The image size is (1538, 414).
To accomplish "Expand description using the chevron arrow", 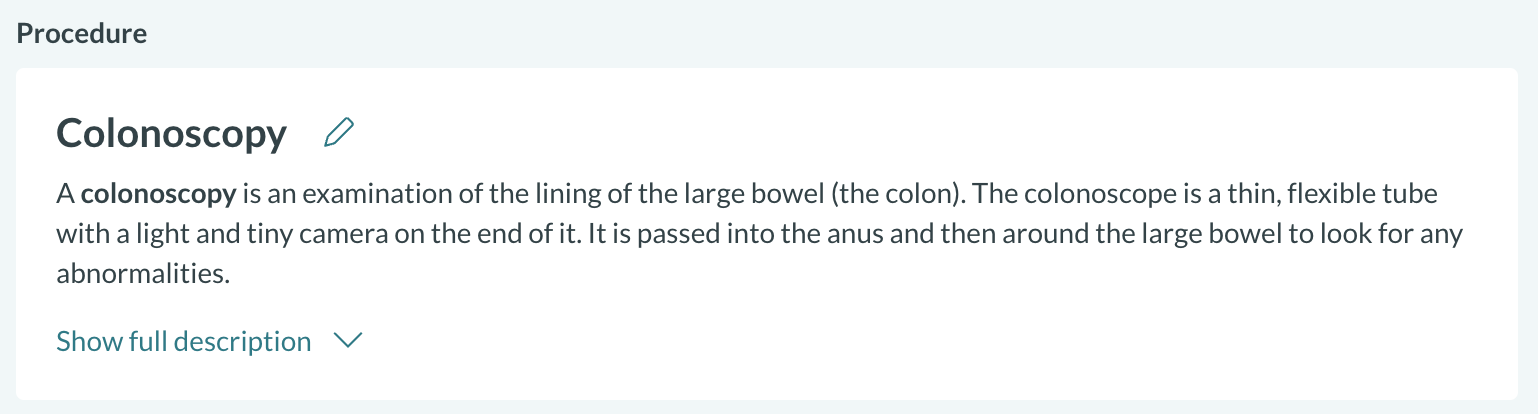I will click(x=347, y=342).
